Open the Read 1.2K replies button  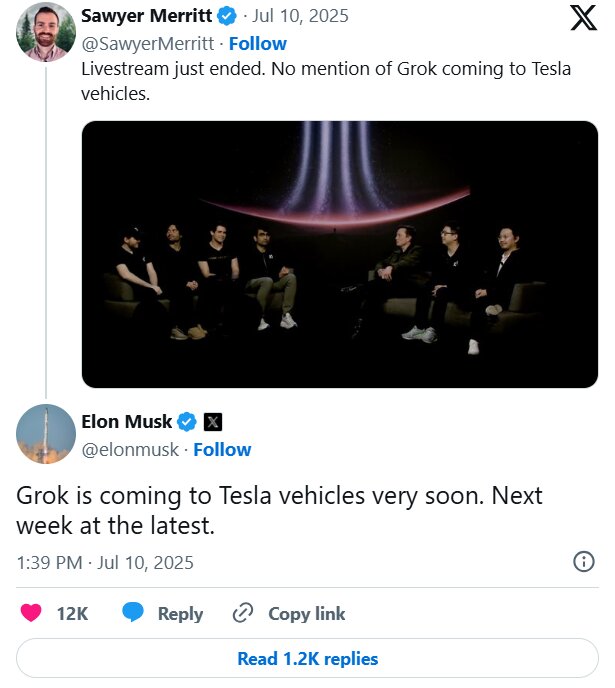pos(307,658)
